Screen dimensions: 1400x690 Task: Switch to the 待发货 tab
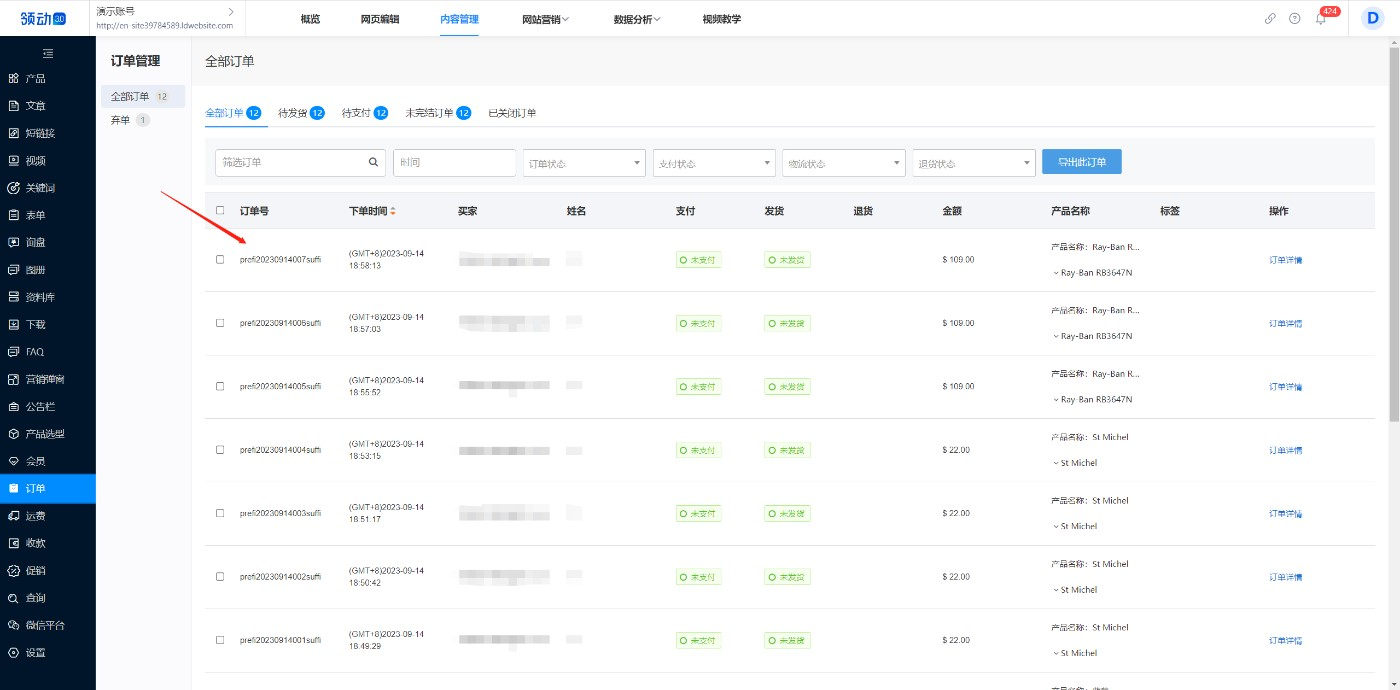pyautogui.click(x=300, y=113)
